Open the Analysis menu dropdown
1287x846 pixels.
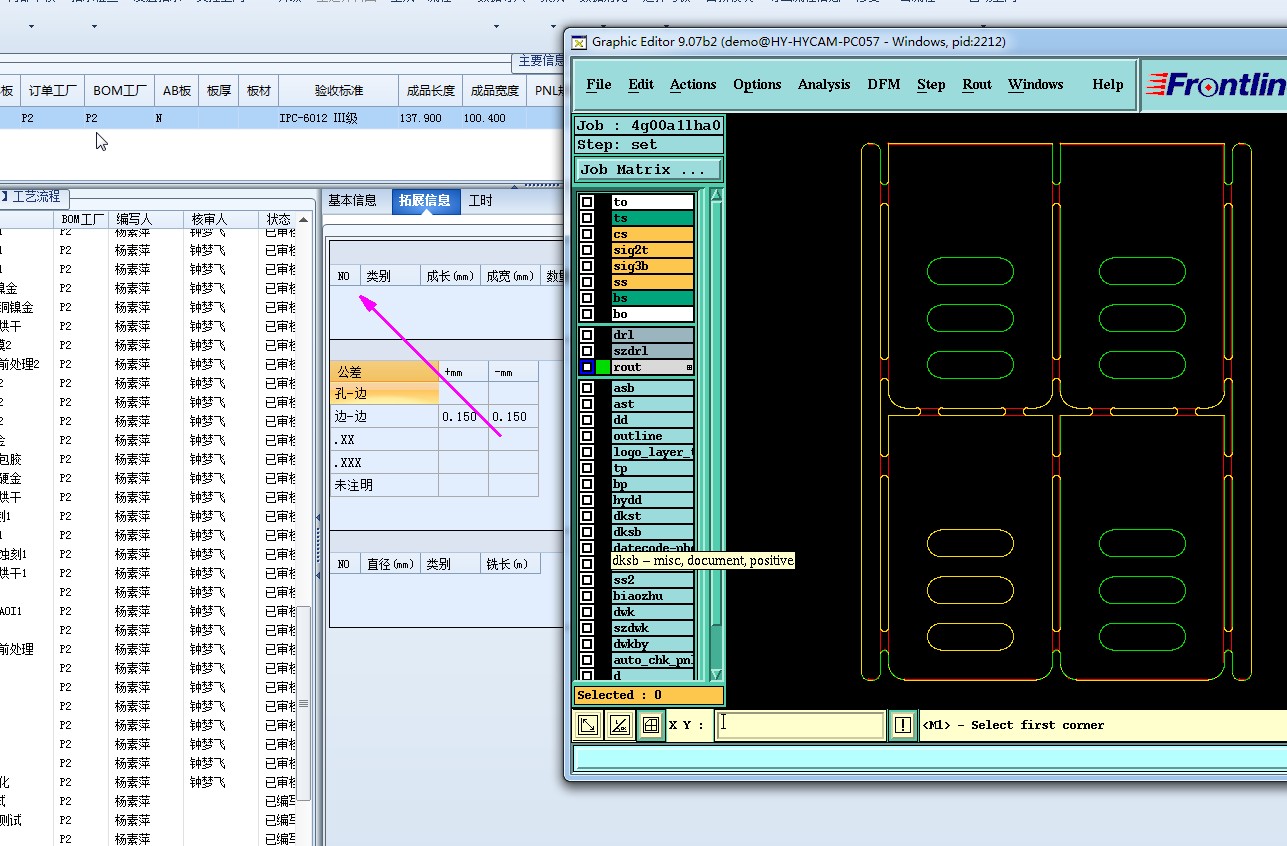824,85
